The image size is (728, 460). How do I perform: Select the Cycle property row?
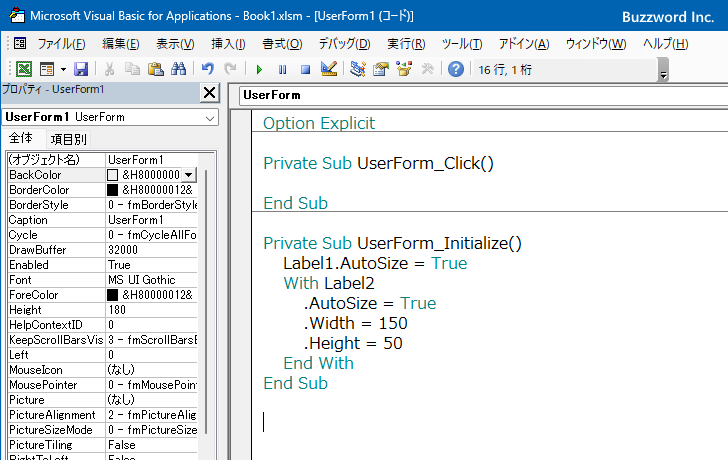(x=103, y=235)
